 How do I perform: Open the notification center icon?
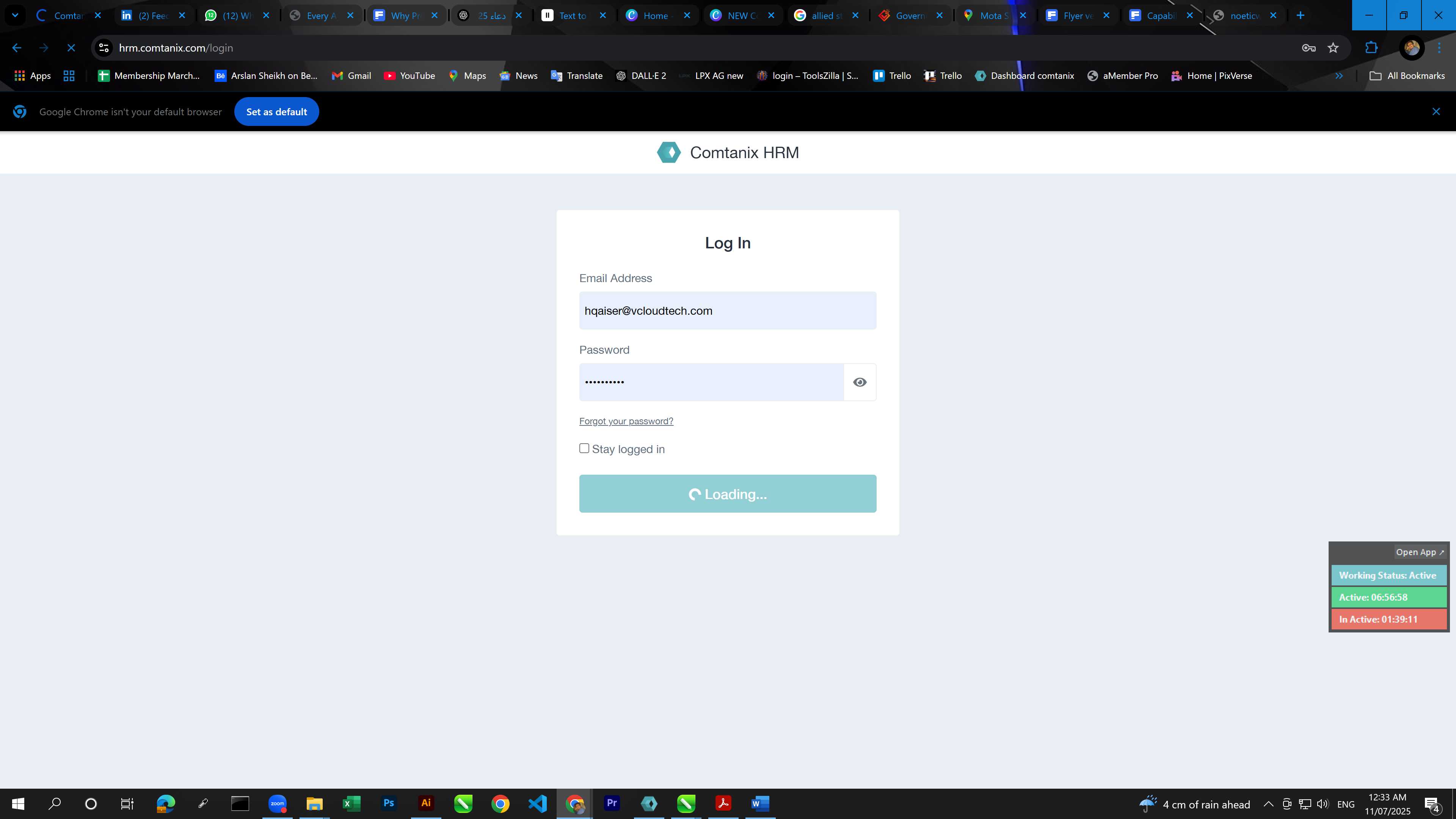(x=1432, y=804)
